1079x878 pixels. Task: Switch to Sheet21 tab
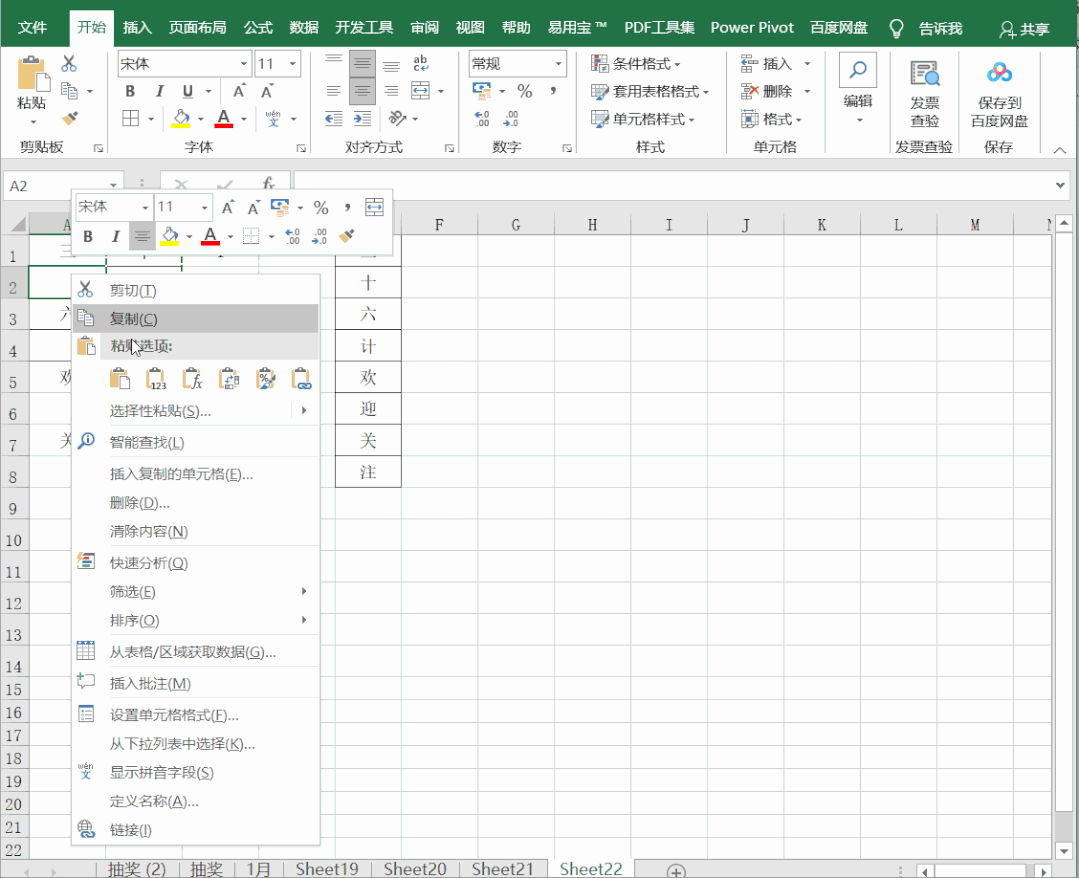(x=502, y=869)
